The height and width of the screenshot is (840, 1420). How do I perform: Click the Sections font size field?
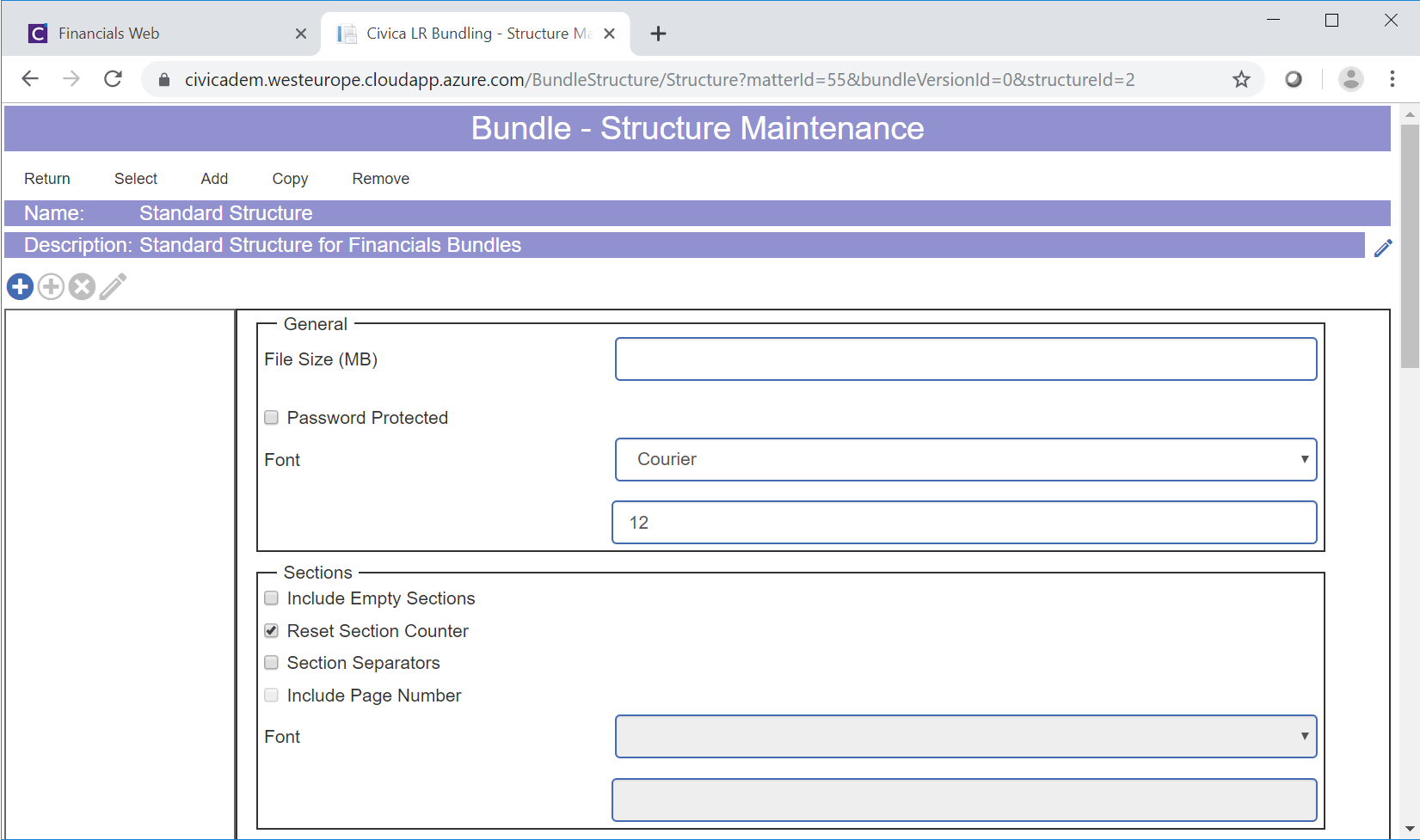(x=964, y=800)
